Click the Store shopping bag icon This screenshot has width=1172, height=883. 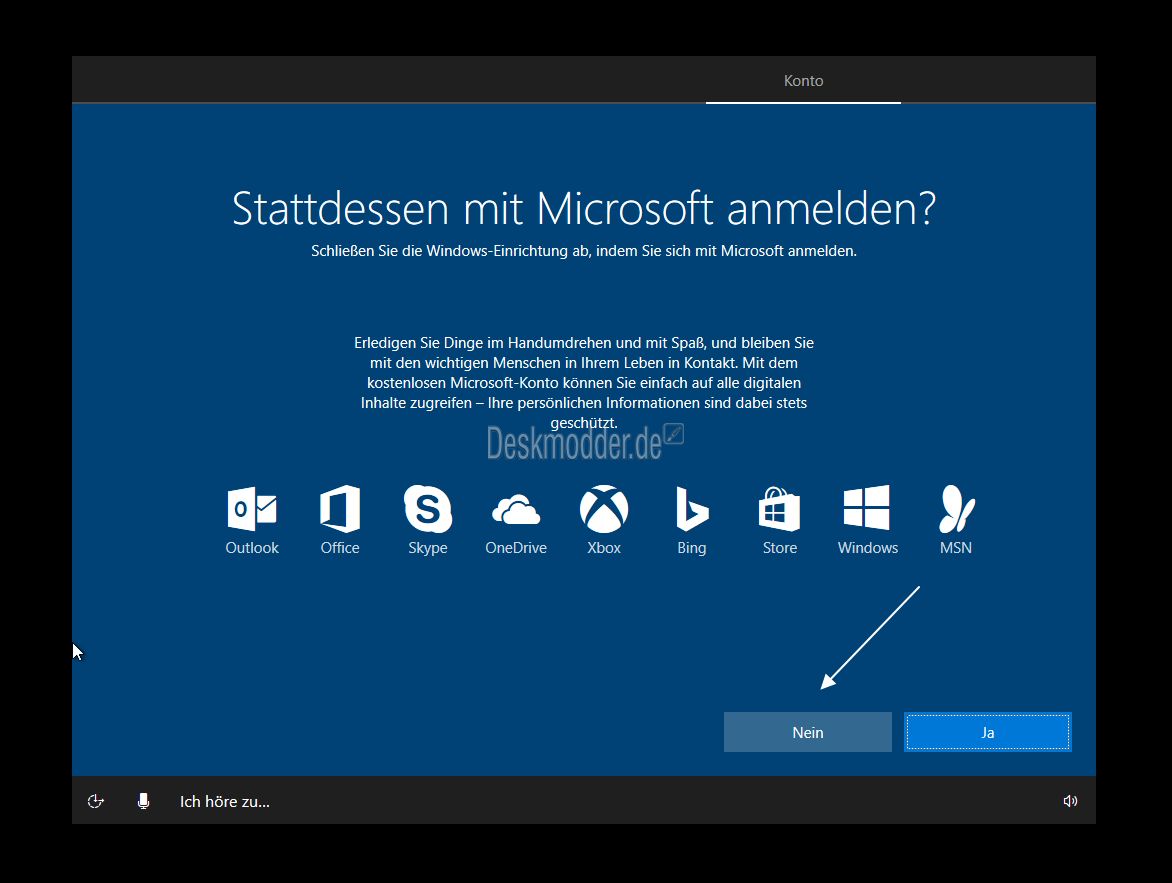(x=780, y=509)
